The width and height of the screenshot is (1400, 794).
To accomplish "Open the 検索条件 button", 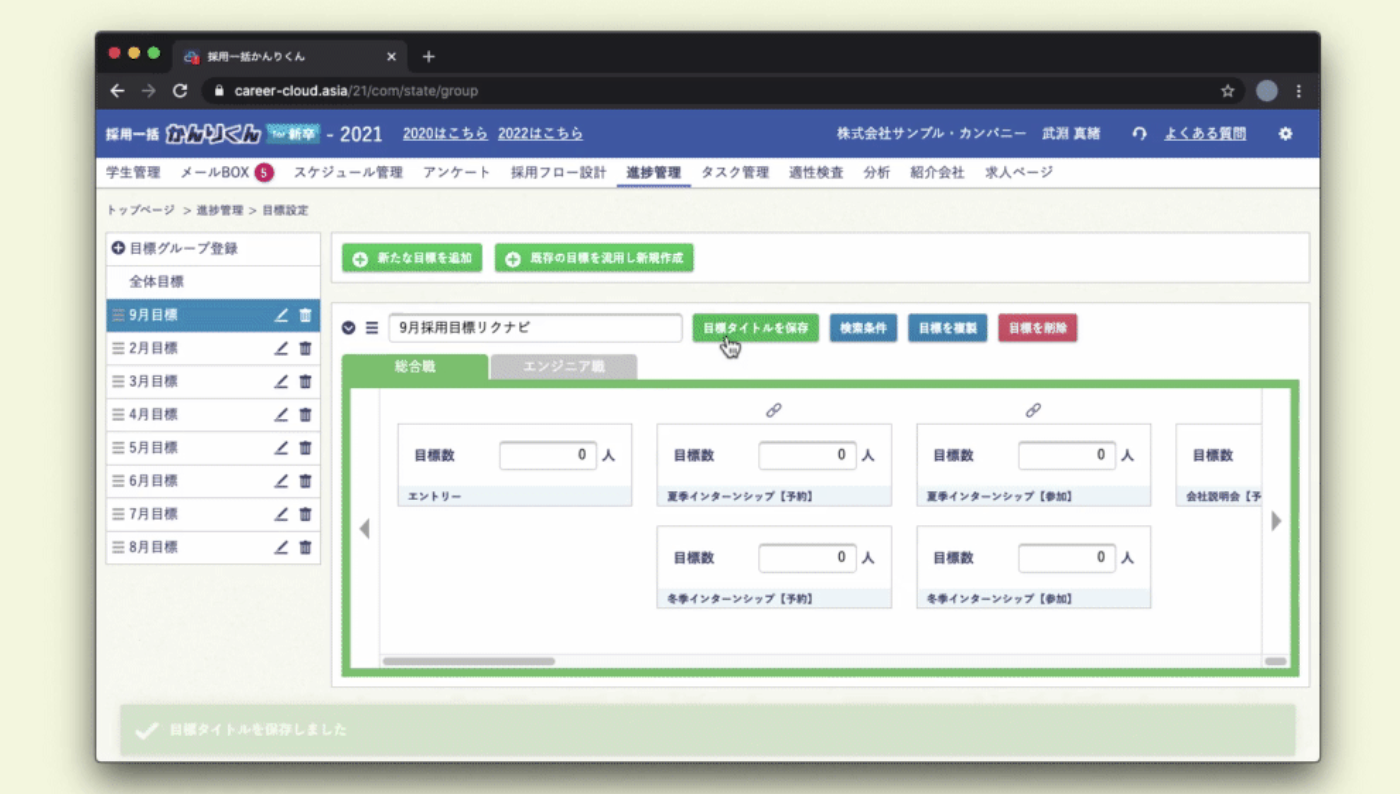I will pos(863,328).
